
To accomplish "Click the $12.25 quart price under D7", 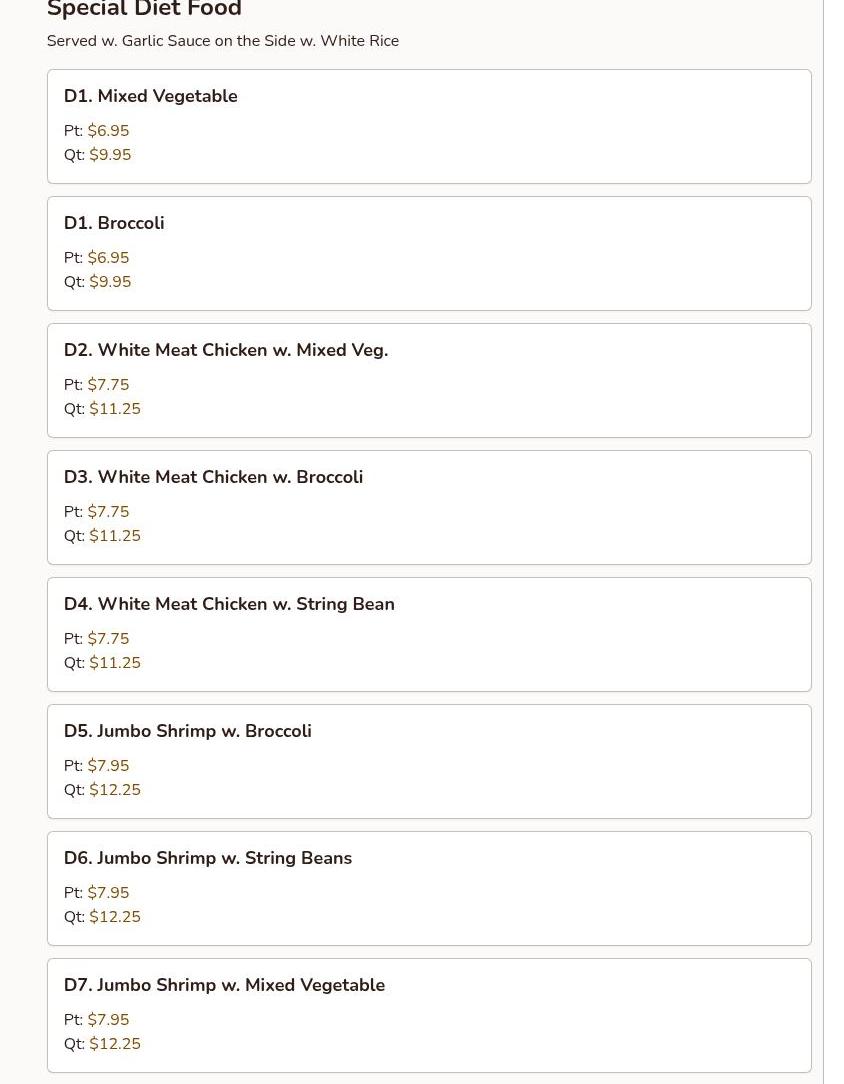I will (115, 1044).
